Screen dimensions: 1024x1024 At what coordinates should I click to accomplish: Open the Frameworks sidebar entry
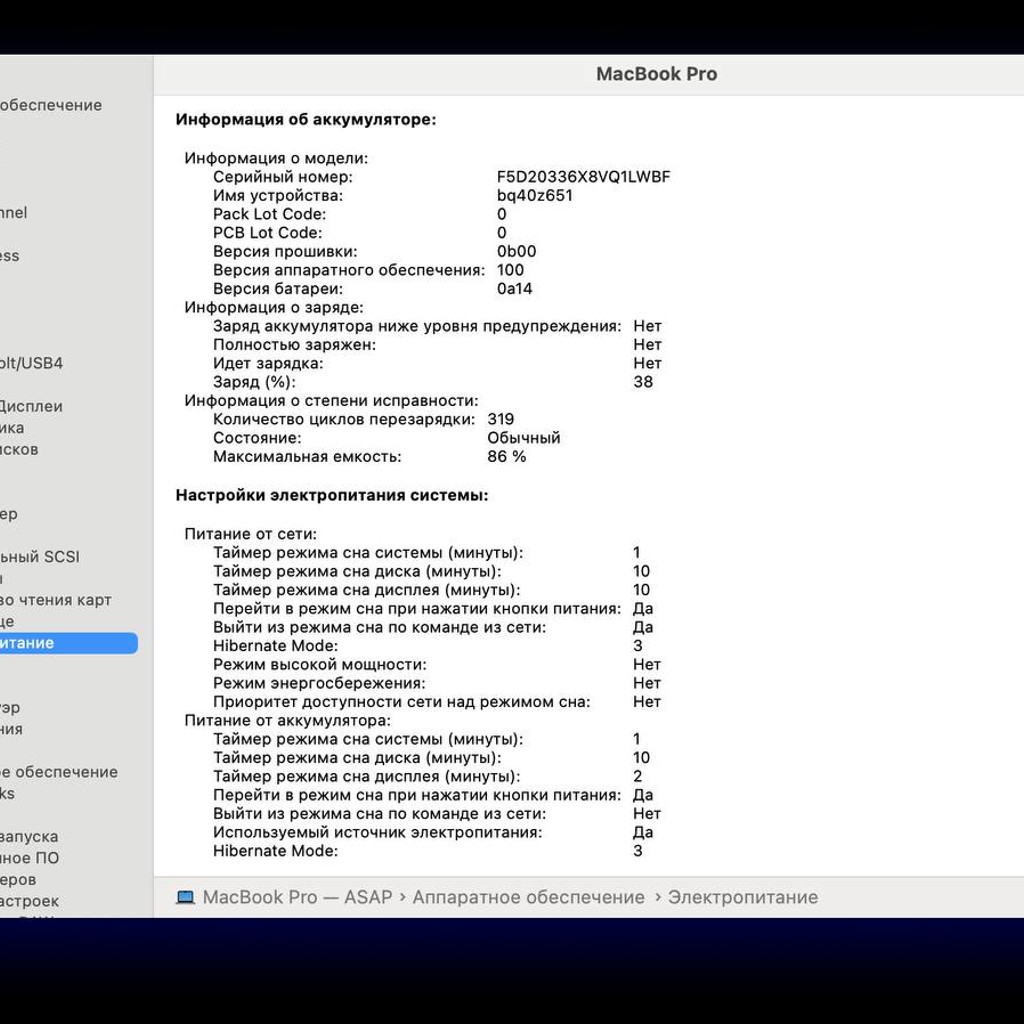pos(7,793)
